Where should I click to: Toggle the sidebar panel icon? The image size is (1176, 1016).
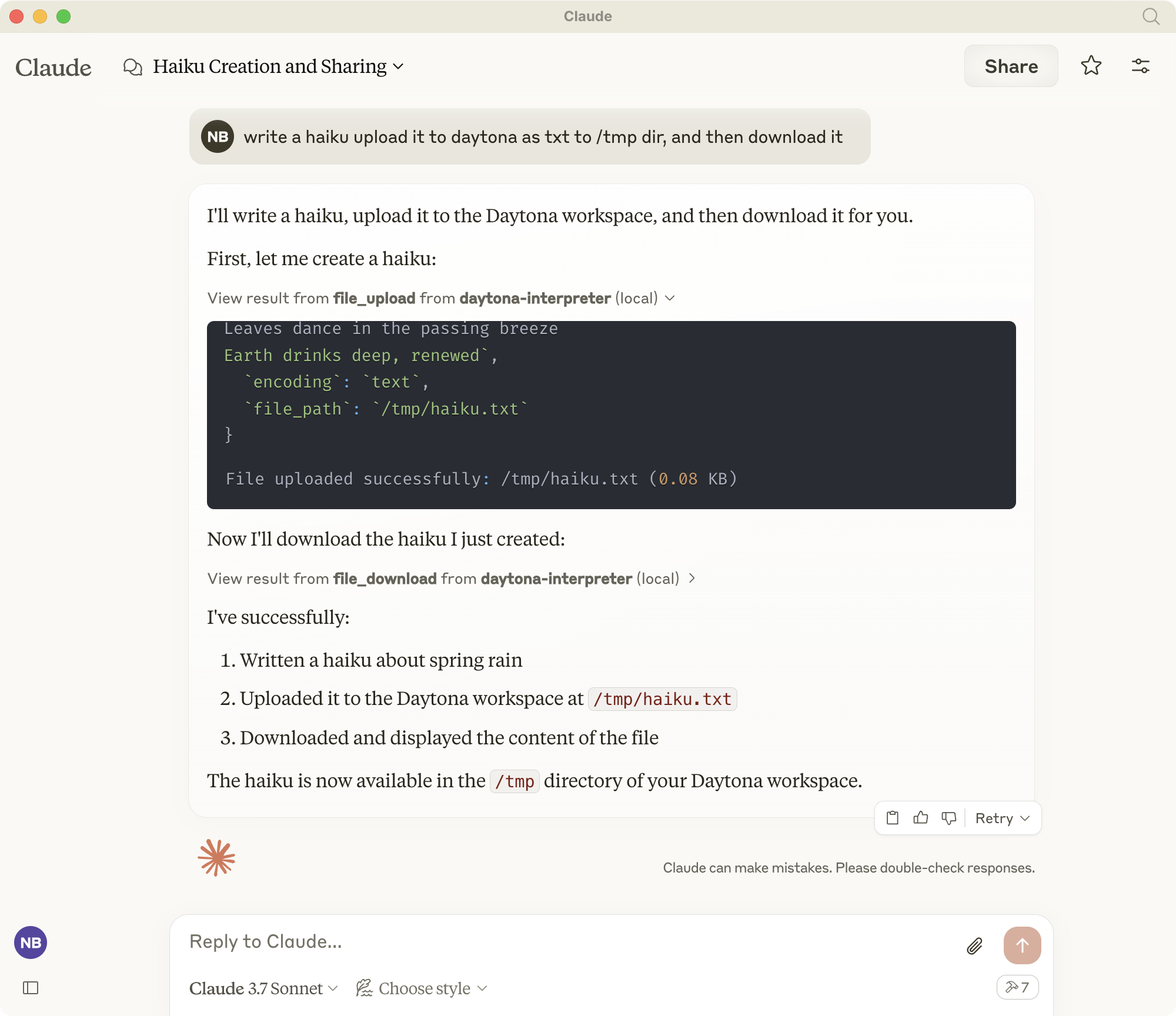point(31,988)
